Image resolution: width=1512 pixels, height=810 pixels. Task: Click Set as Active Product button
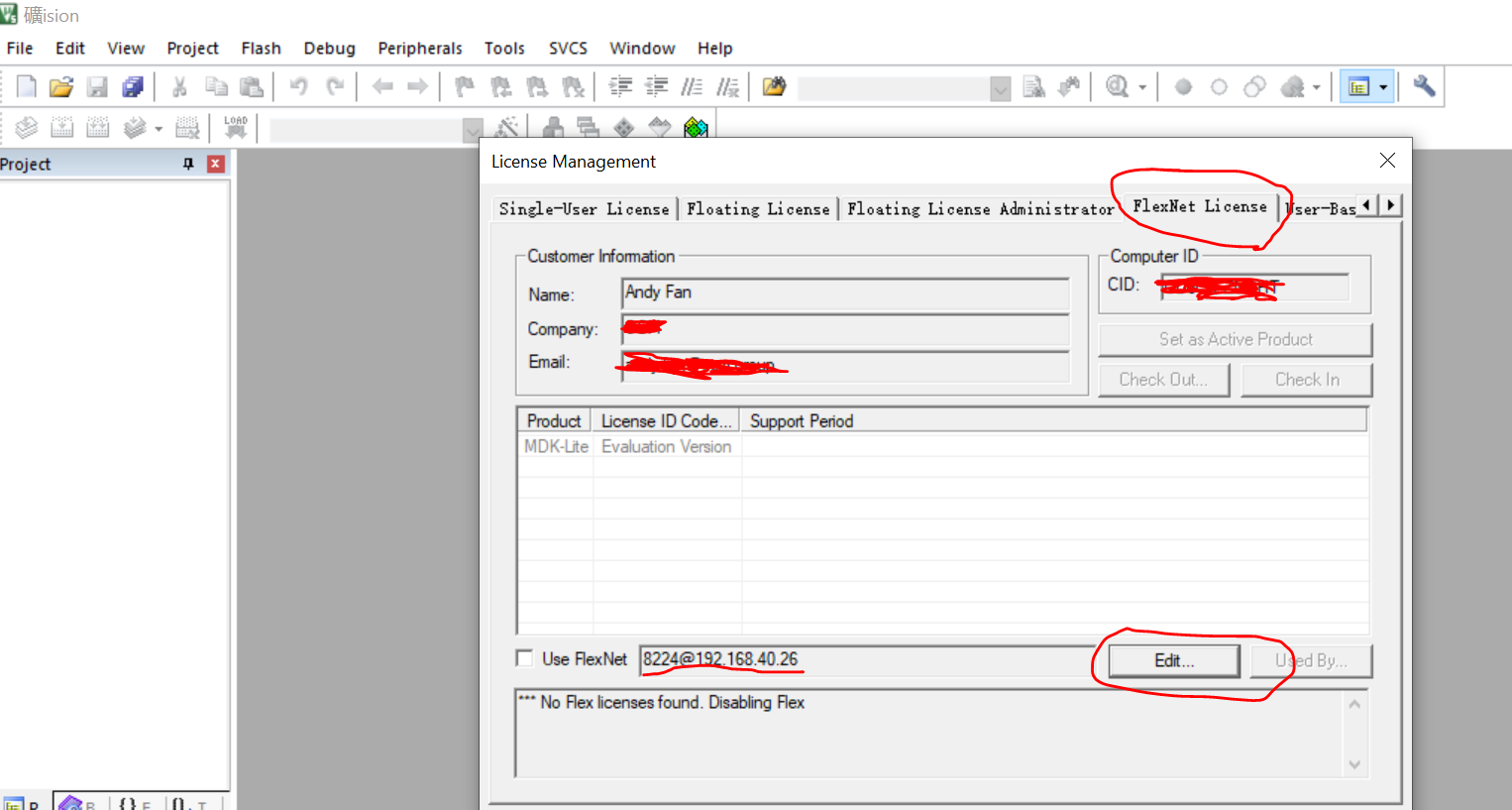1236,339
